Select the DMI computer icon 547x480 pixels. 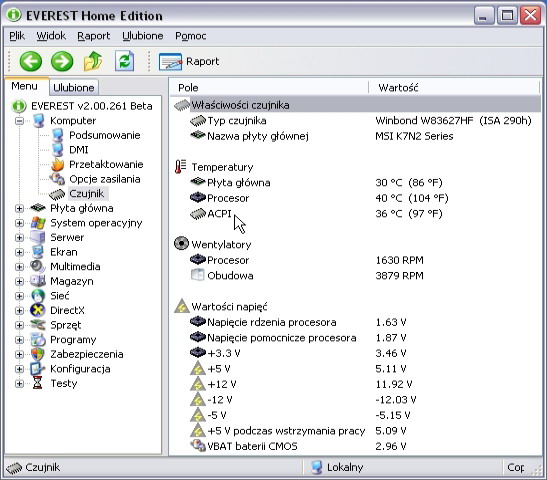tap(58, 150)
